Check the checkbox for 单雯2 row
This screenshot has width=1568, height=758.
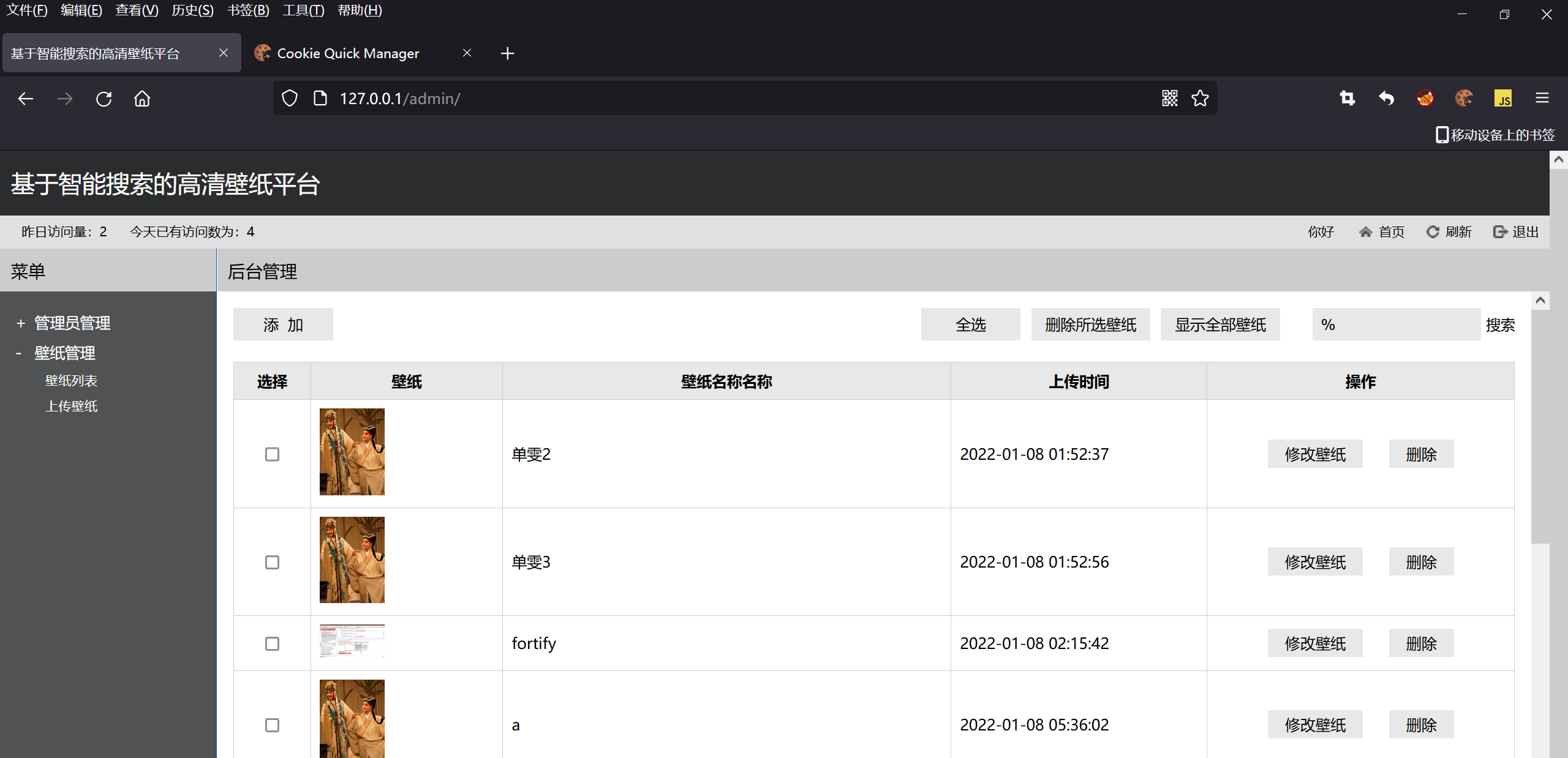[272, 454]
